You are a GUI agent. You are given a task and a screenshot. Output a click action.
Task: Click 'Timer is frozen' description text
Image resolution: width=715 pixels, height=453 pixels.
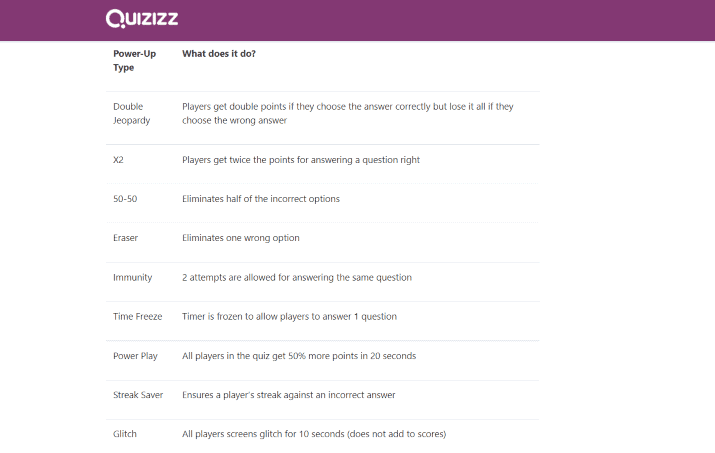tap(290, 316)
